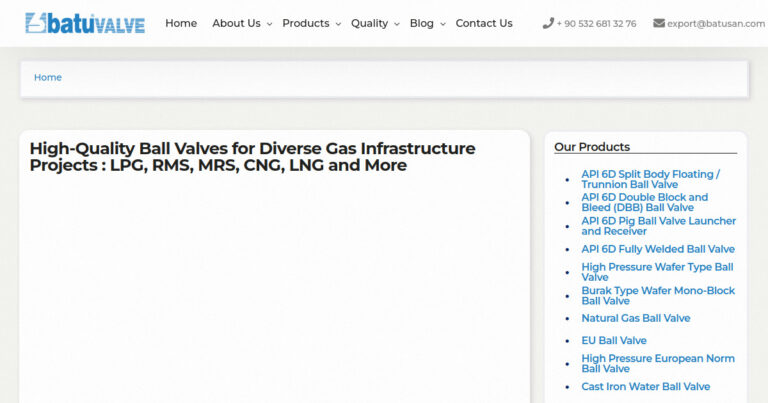768x403 pixels.
Task: Click the Our Products sidebar heading
Action: [592, 147]
